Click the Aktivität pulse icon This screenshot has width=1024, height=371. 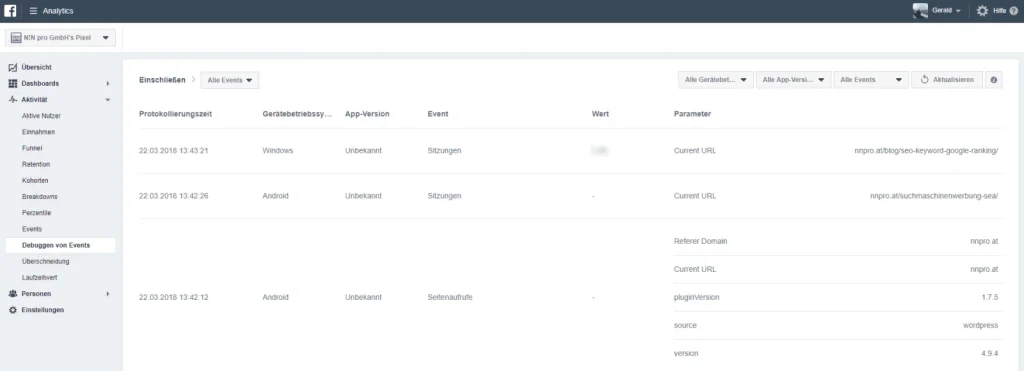[x=12, y=100]
